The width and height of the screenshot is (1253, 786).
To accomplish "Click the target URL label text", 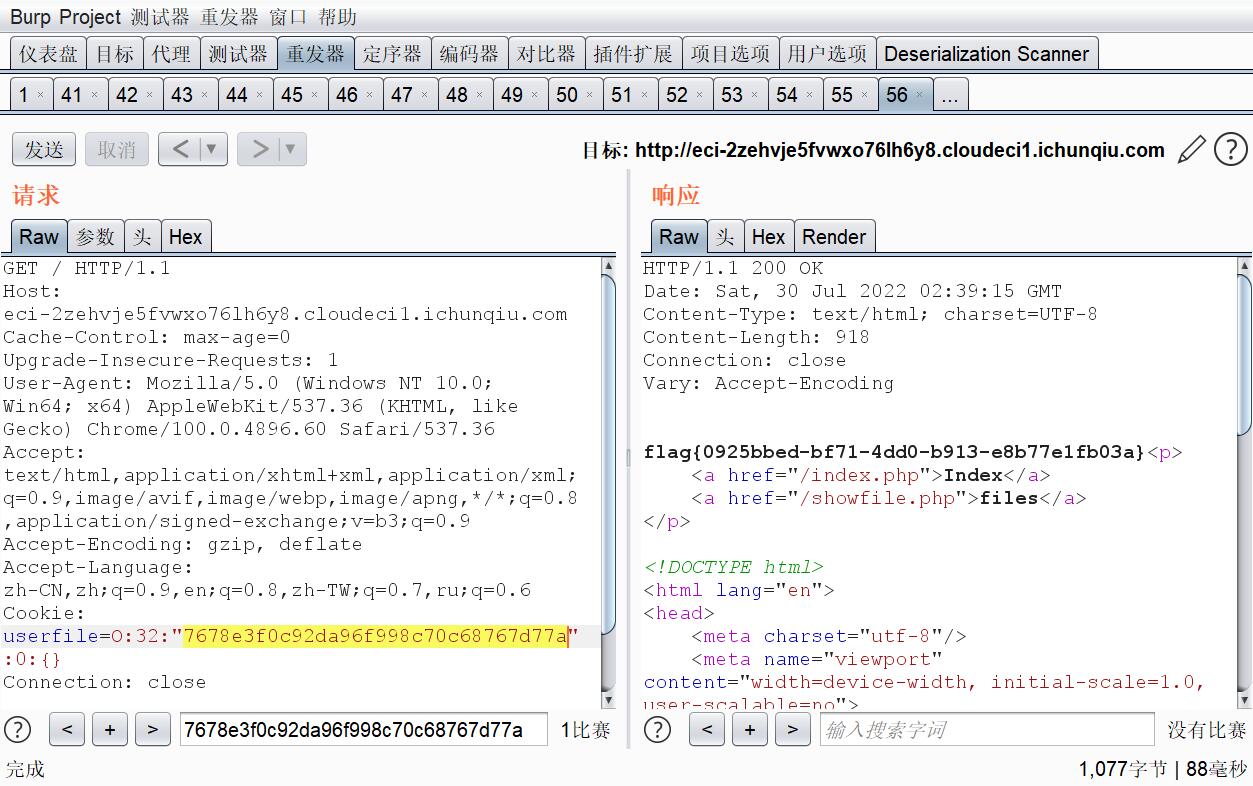I will pyautogui.click(x=873, y=150).
